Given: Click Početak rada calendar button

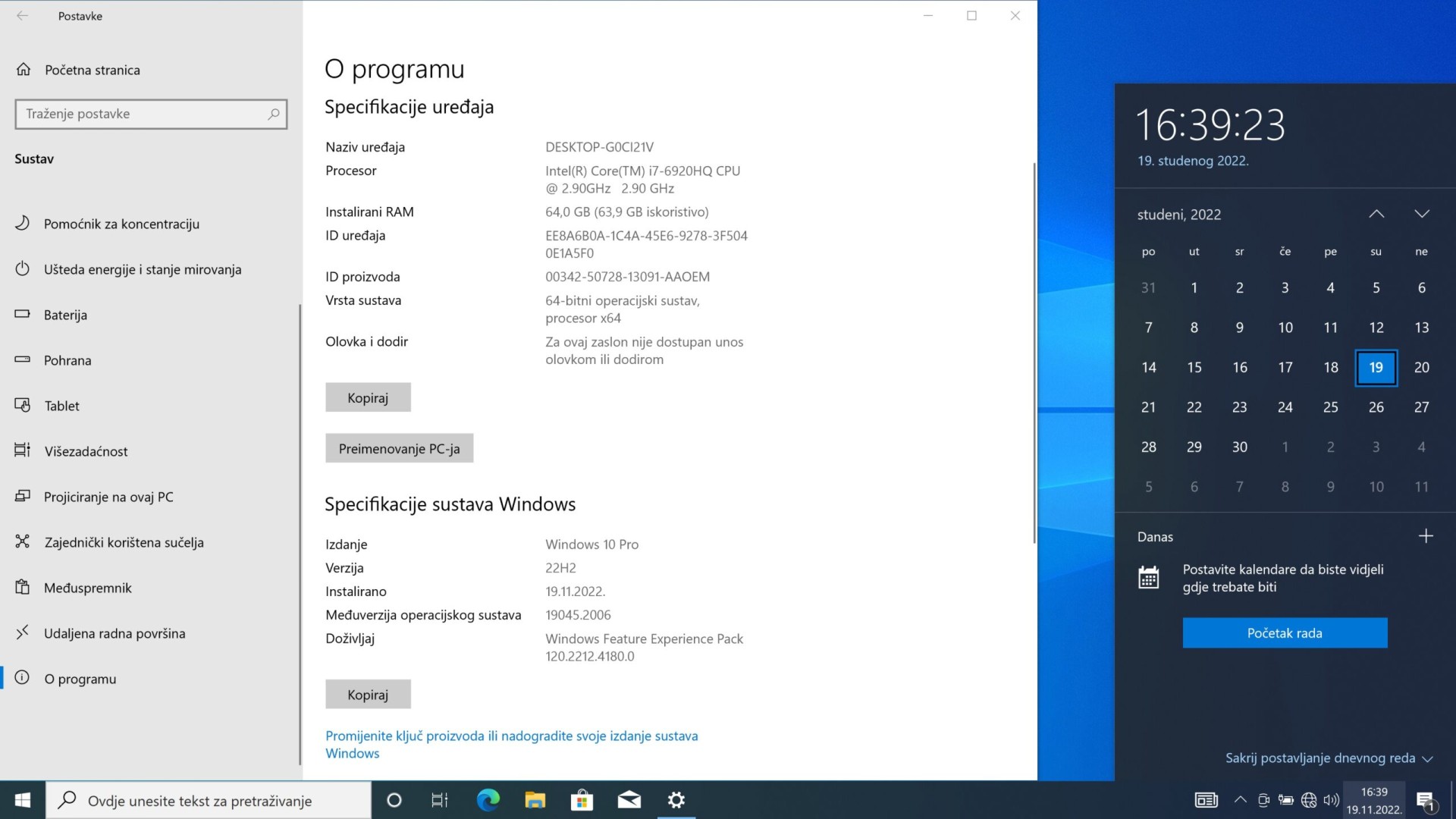Looking at the screenshot, I should 1285,632.
